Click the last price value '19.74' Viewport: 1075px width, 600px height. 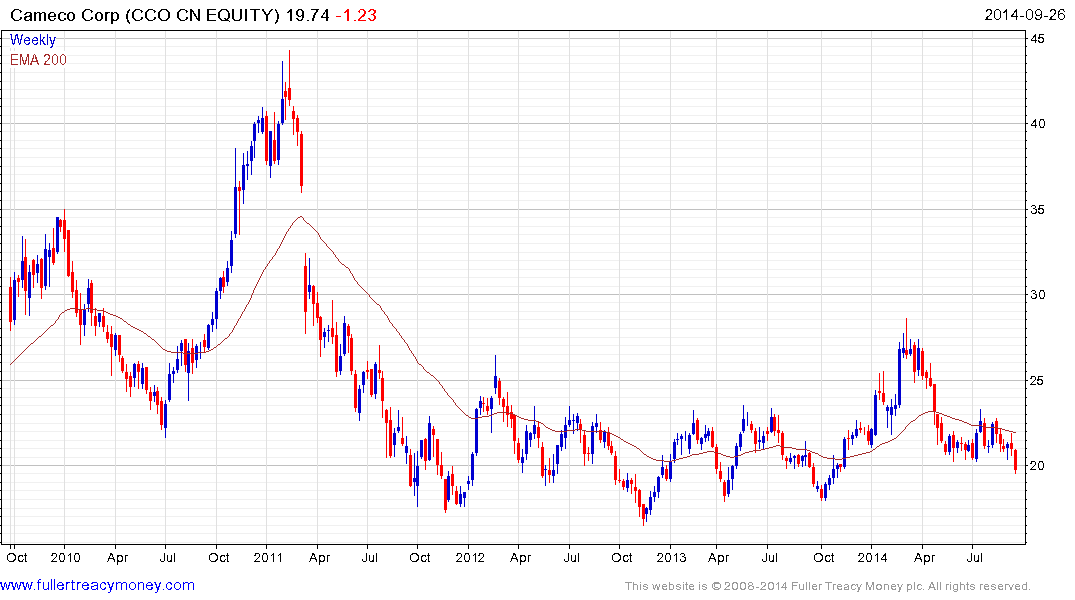pos(308,15)
